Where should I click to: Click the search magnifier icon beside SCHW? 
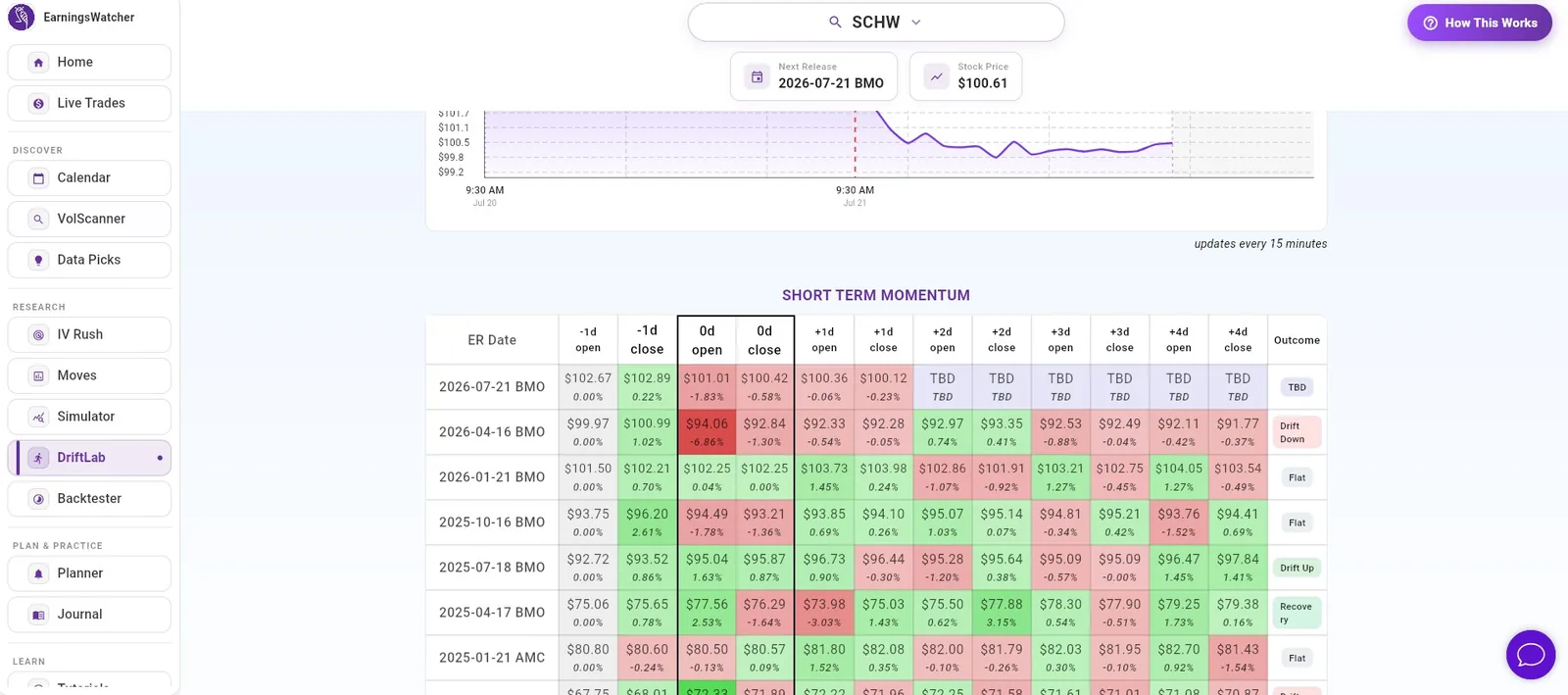(x=835, y=23)
